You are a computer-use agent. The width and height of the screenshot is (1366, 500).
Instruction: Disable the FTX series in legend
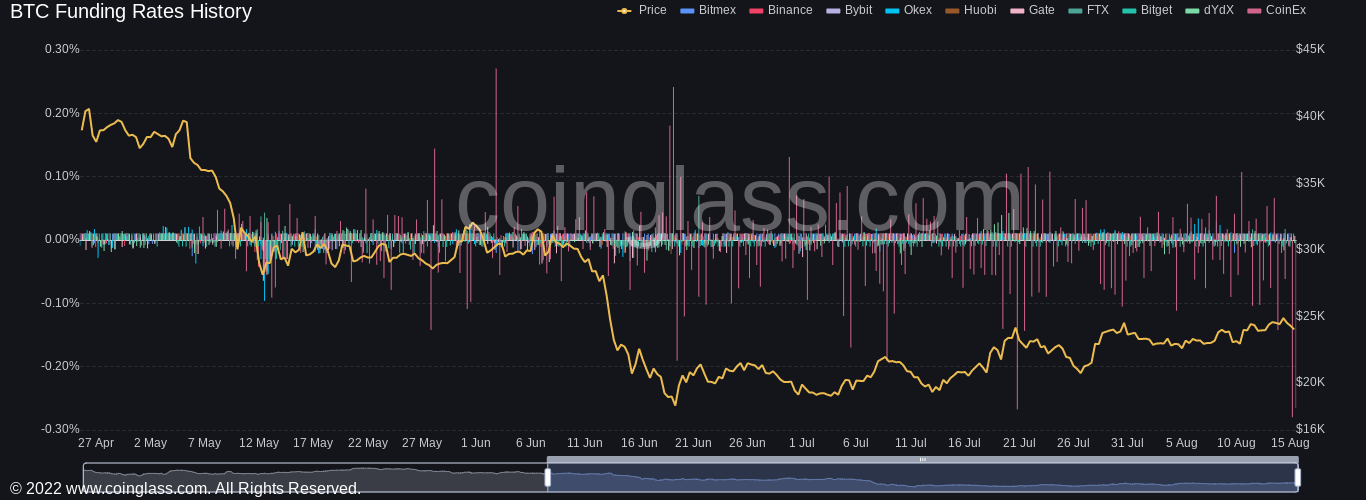(1088, 10)
